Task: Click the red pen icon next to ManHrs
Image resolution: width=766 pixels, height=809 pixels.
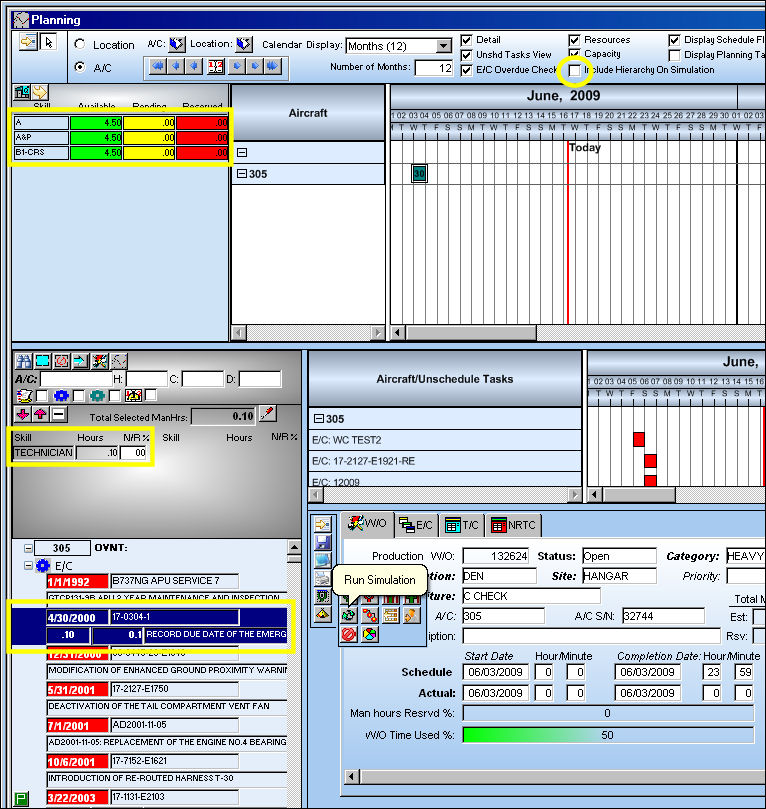Action: (x=267, y=414)
